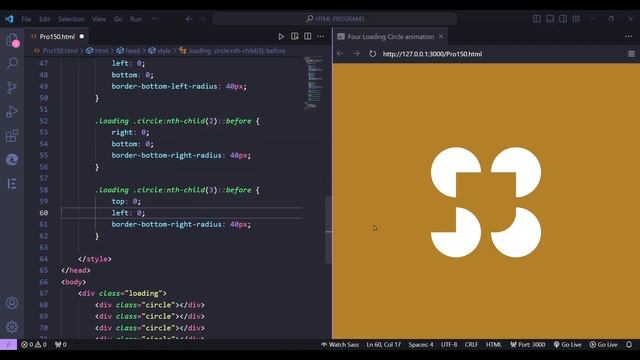The width and height of the screenshot is (640, 360).
Task: Click the text 'left: 0;' on line 60
Action: tap(128, 213)
